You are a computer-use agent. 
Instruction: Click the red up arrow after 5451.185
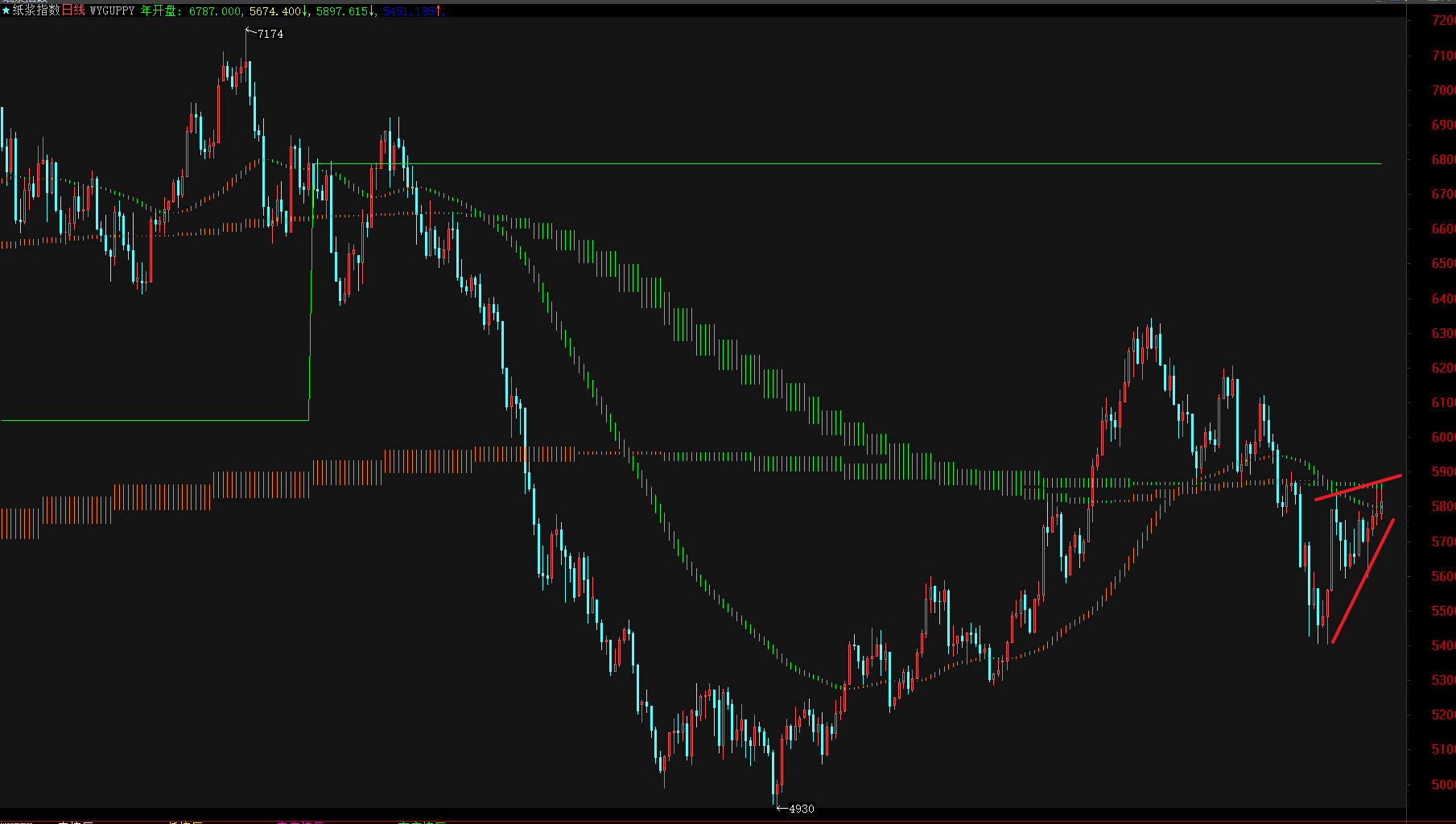coord(439,12)
